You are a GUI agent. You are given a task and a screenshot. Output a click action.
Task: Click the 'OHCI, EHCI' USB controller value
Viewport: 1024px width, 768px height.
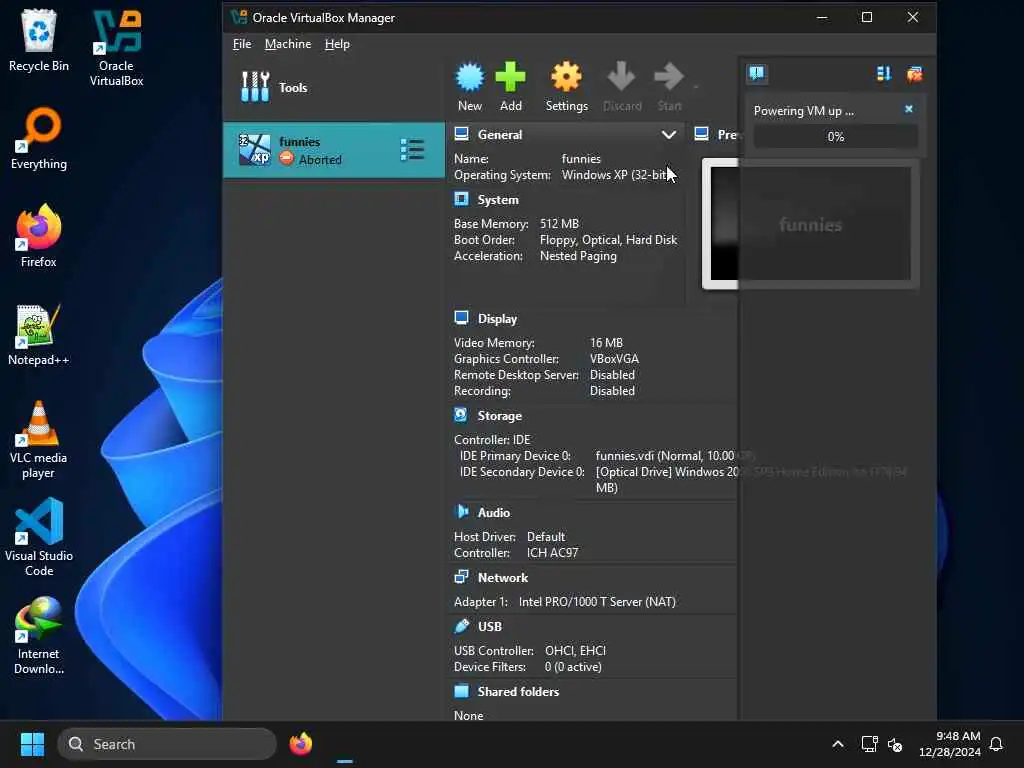[575, 650]
